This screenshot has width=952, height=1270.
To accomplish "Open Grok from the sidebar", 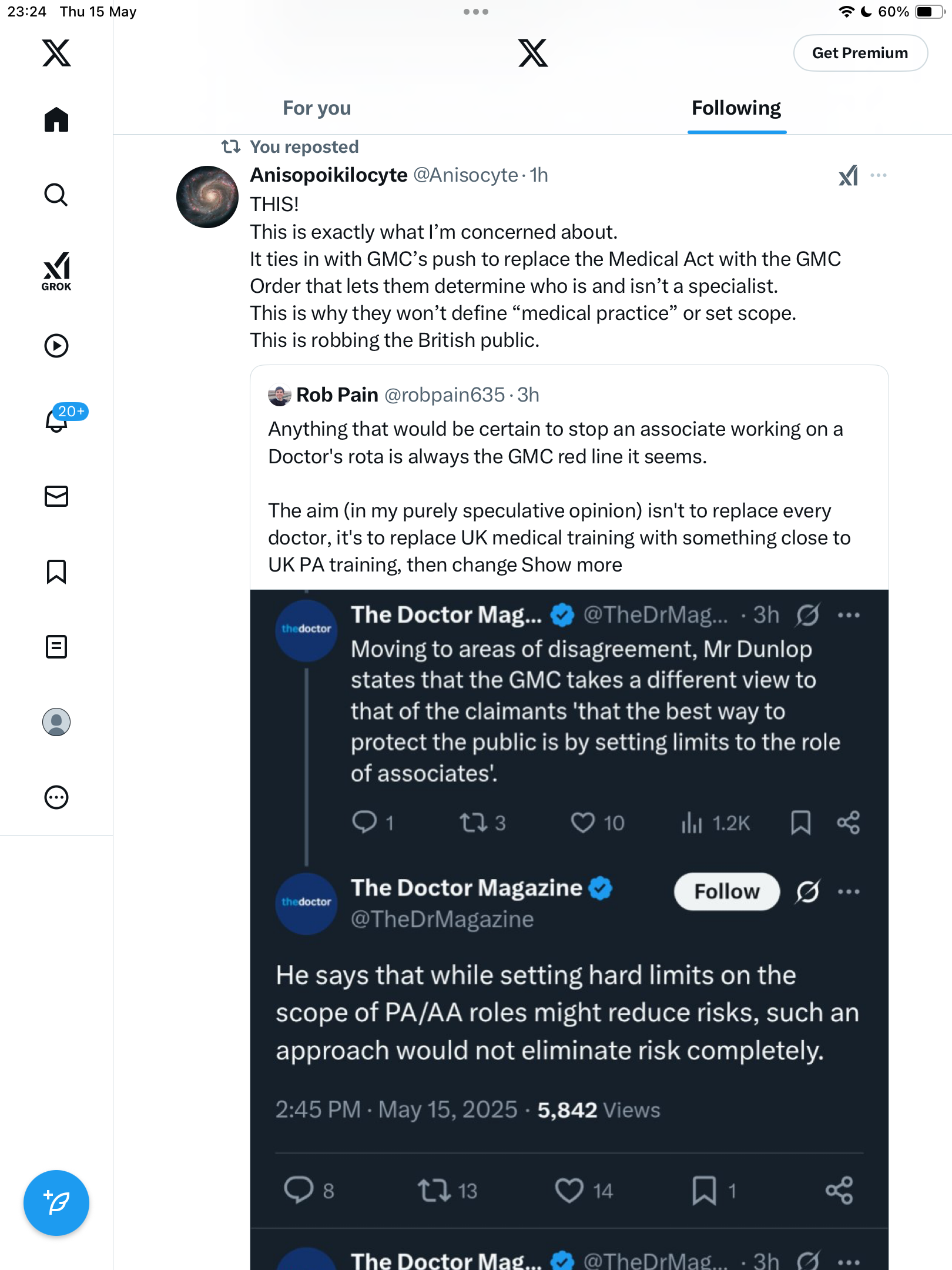I will (x=56, y=271).
